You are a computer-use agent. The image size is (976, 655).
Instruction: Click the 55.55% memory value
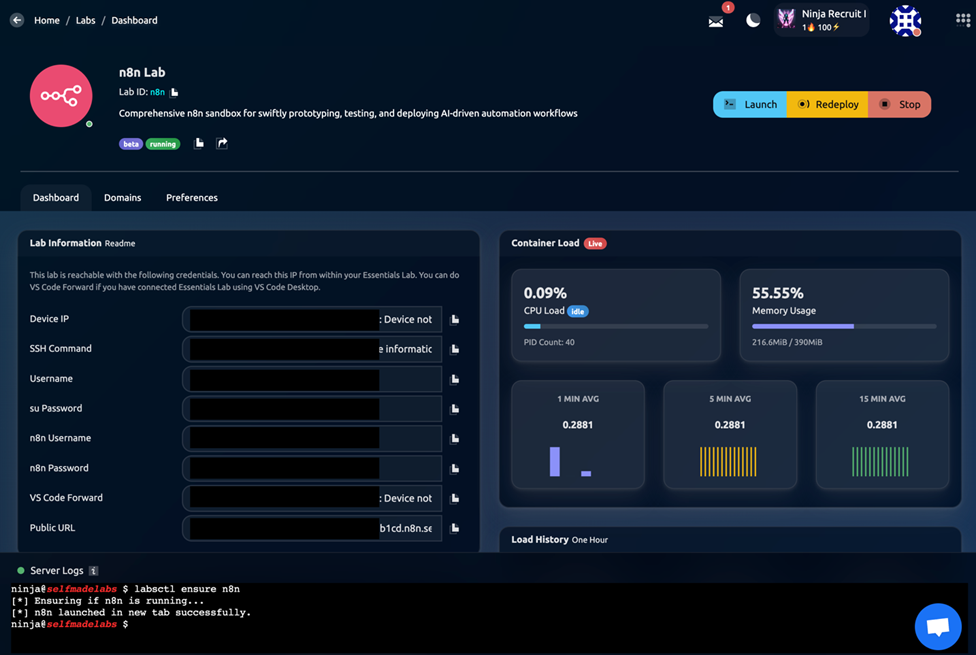click(x=777, y=293)
